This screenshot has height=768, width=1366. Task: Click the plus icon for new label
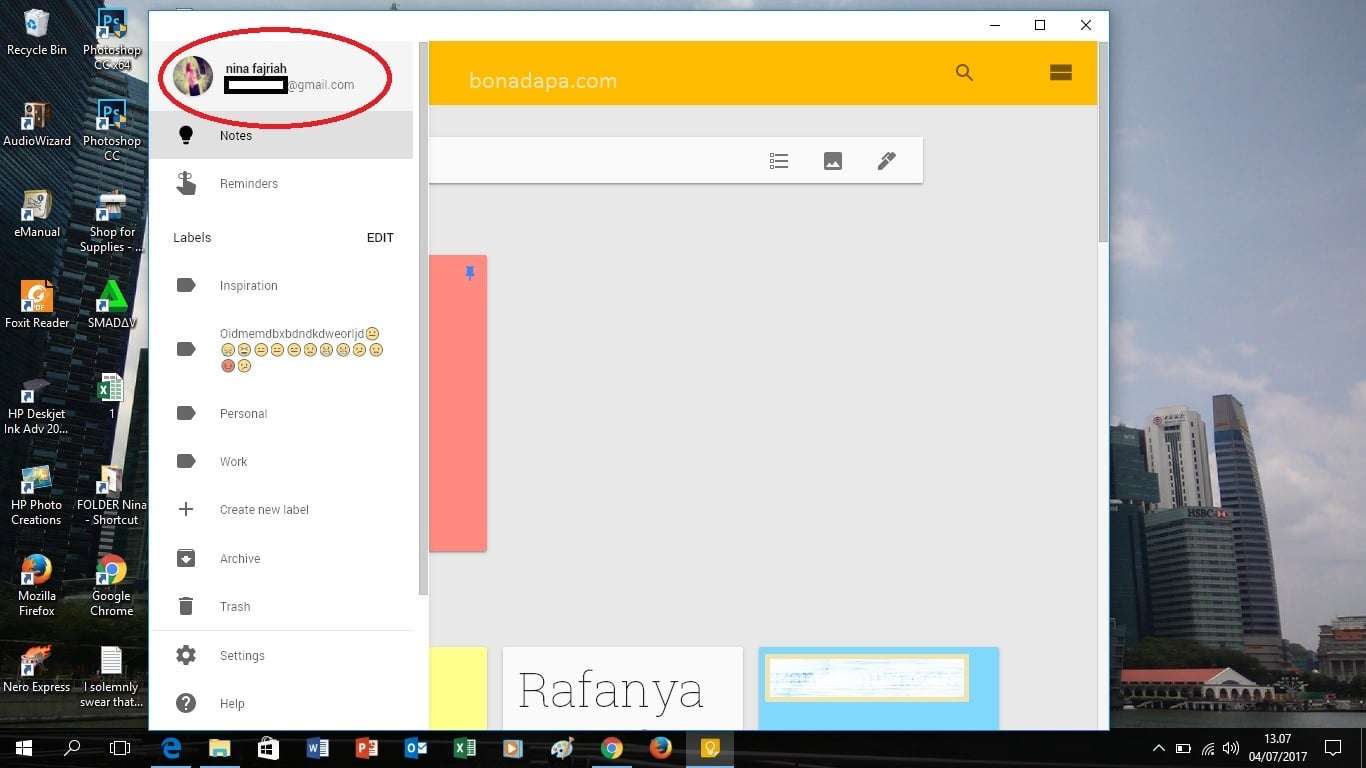pyautogui.click(x=186, y=509)
